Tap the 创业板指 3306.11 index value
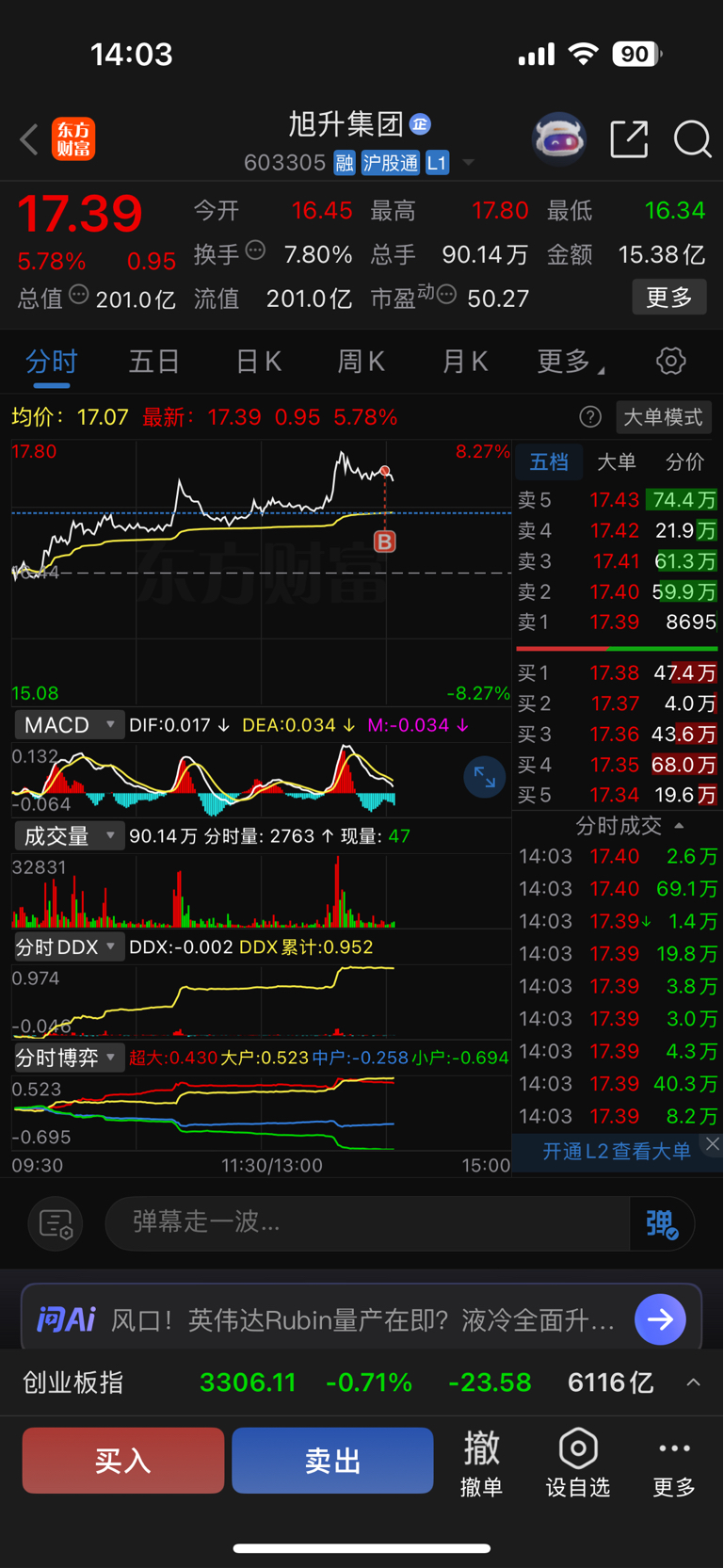724x1568 pixels. tap(248, 1382)
